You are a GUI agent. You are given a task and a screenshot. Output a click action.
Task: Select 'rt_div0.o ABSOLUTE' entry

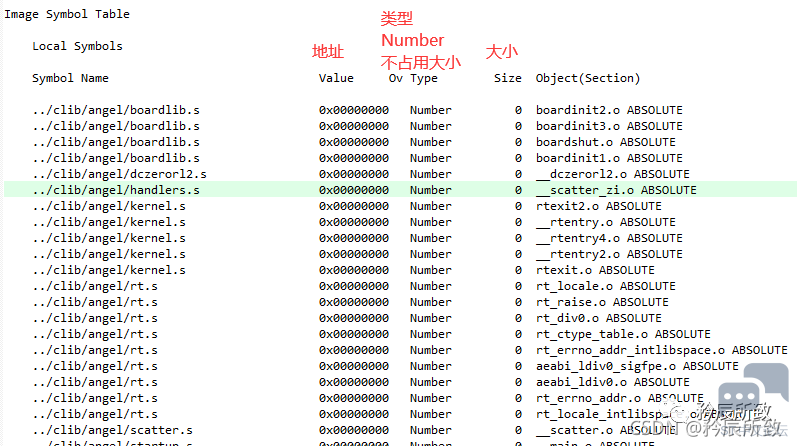(599, 318)
